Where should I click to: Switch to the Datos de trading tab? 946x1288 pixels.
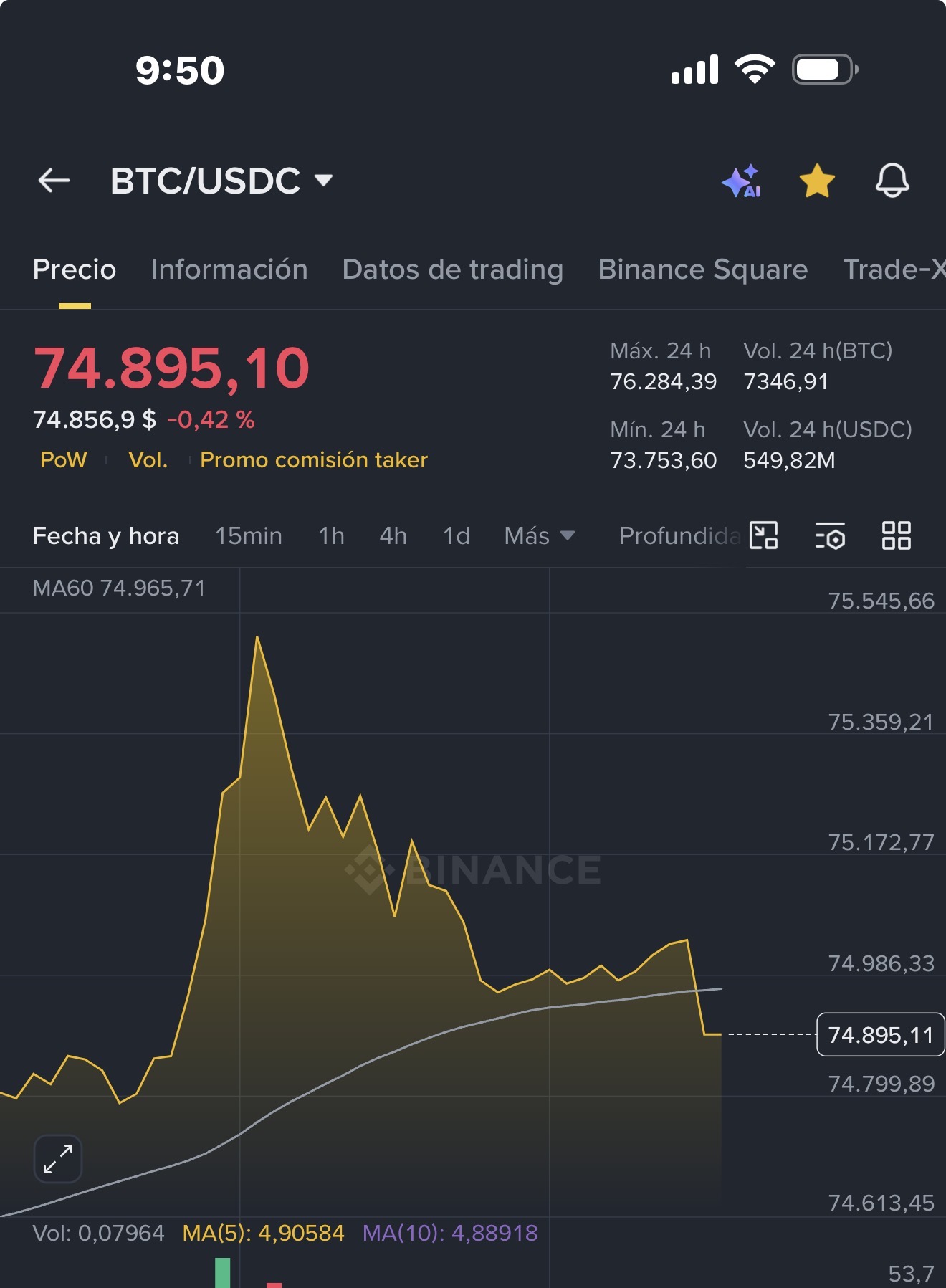pos(453,269)
